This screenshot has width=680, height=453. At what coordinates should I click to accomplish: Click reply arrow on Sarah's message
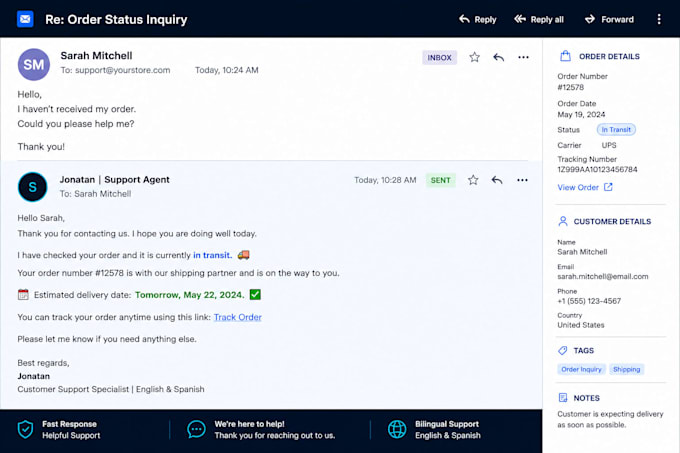click(x=499, y=57)
